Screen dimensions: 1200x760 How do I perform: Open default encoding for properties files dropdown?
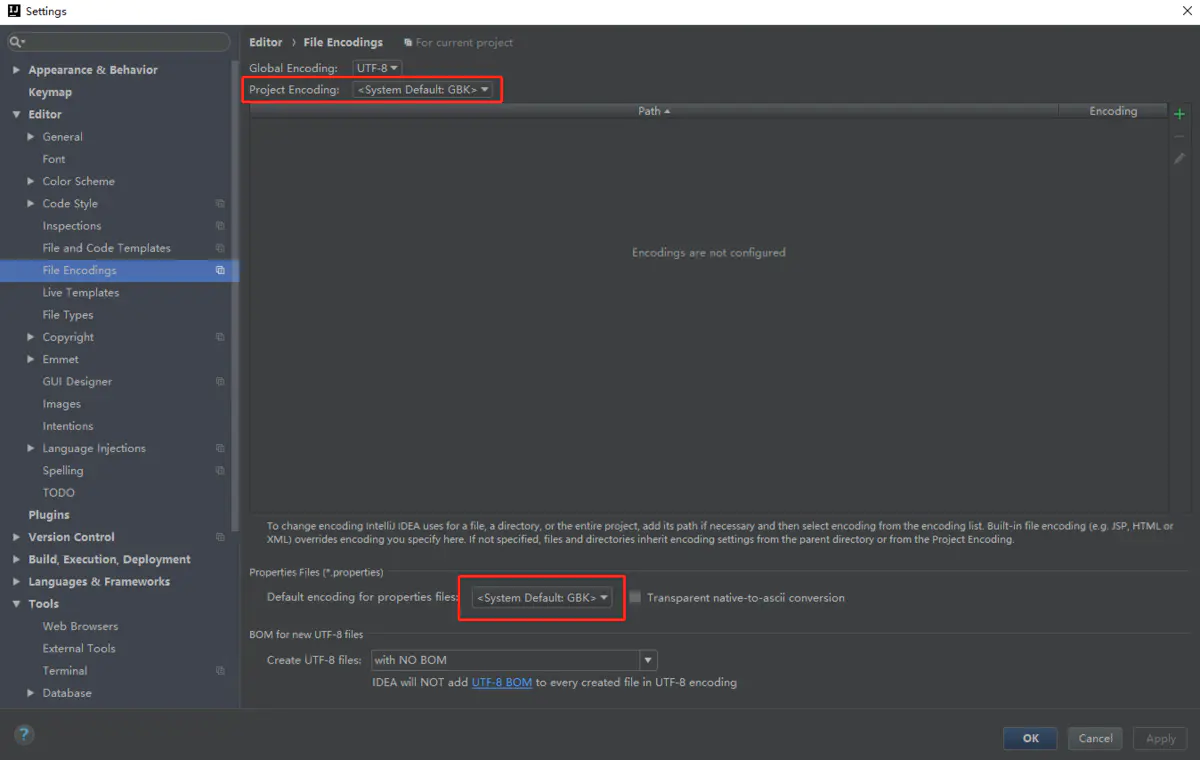(542, 597)
